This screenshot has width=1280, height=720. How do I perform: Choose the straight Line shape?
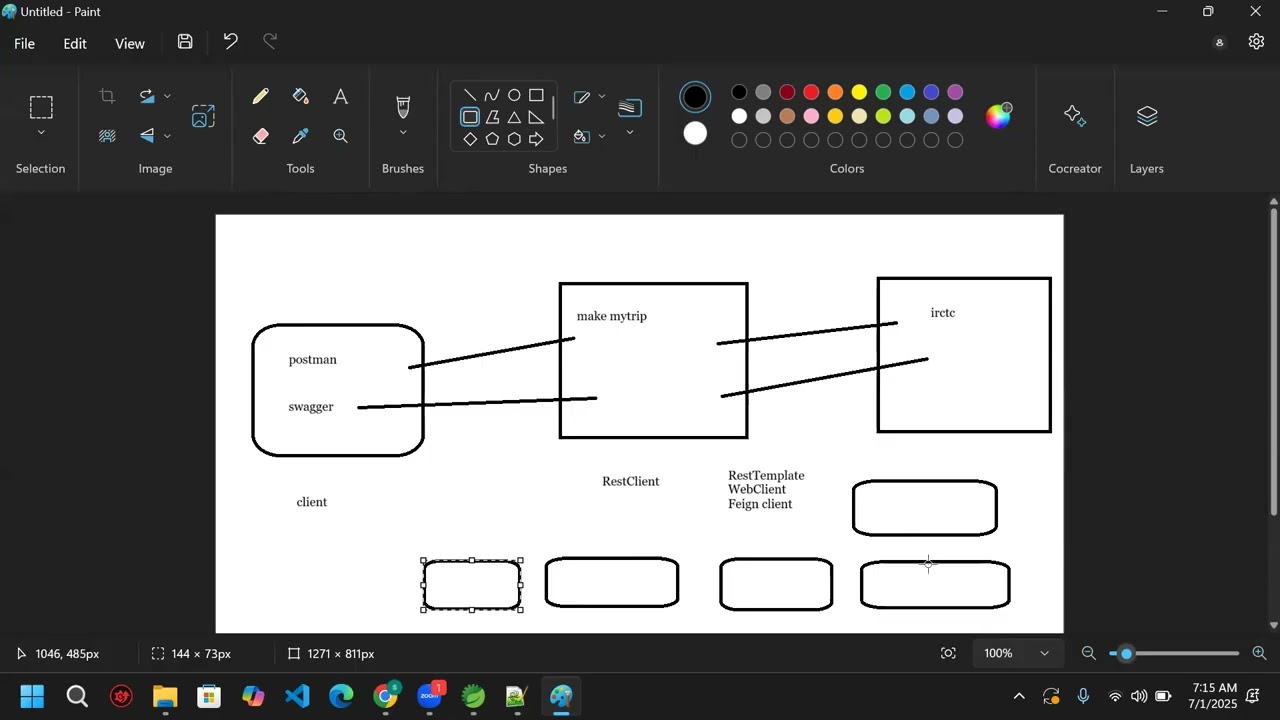[470, 96]
